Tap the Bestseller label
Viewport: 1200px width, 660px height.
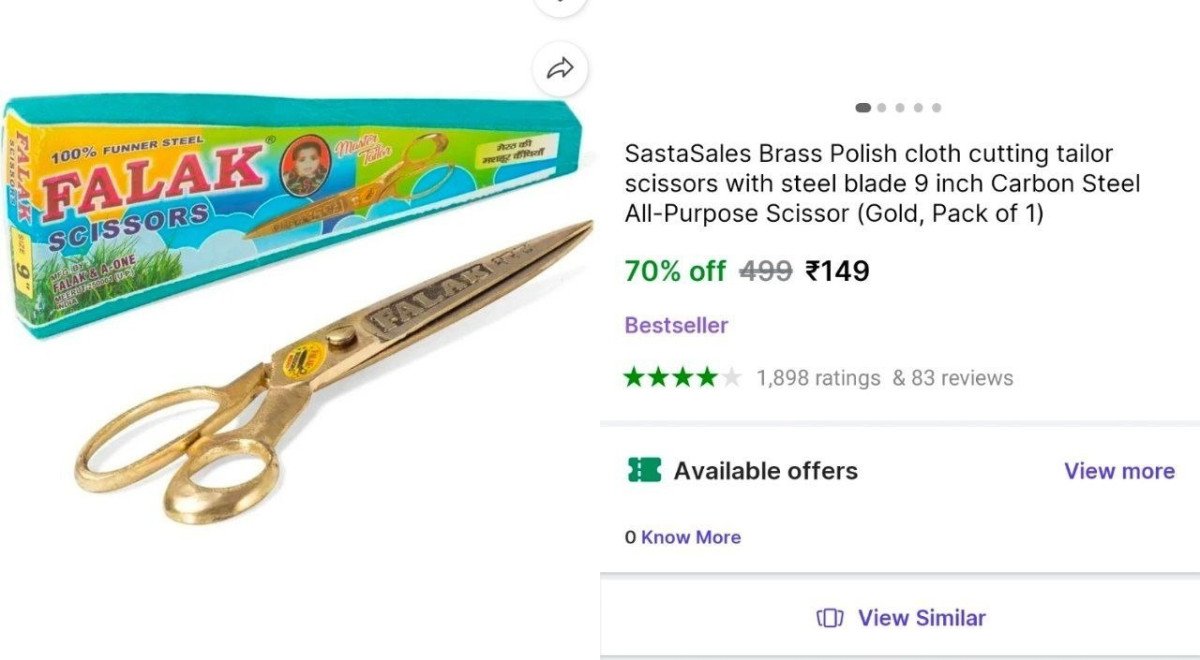coord(676,325)
